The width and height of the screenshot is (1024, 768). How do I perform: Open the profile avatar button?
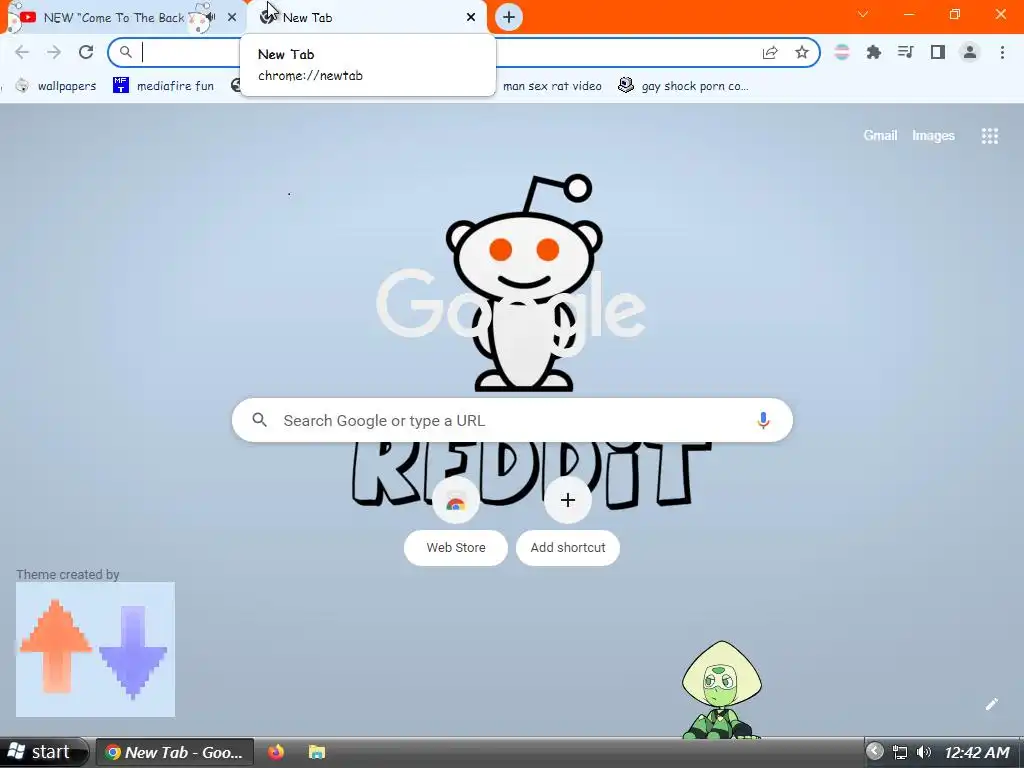[x=969, y=52]
